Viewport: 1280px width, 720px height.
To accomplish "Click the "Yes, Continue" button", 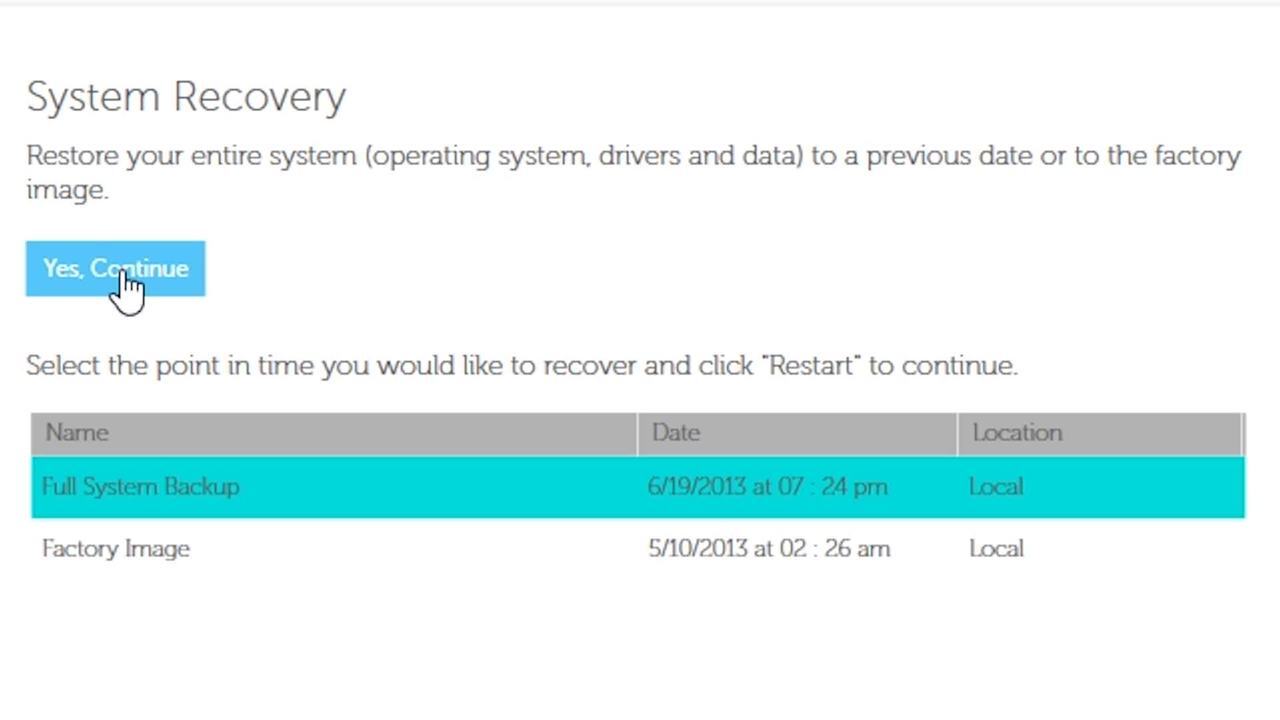I will point(115,268).
